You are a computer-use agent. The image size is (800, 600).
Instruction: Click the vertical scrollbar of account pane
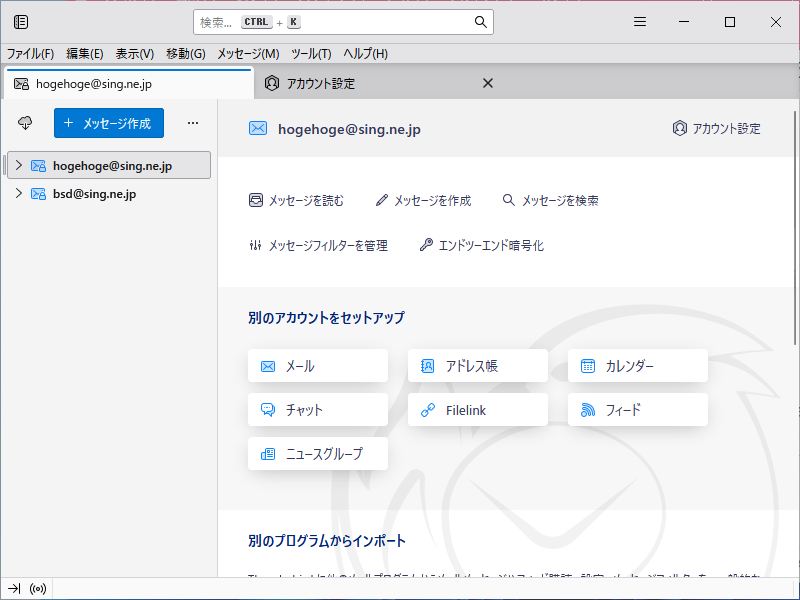coord(795,228)
